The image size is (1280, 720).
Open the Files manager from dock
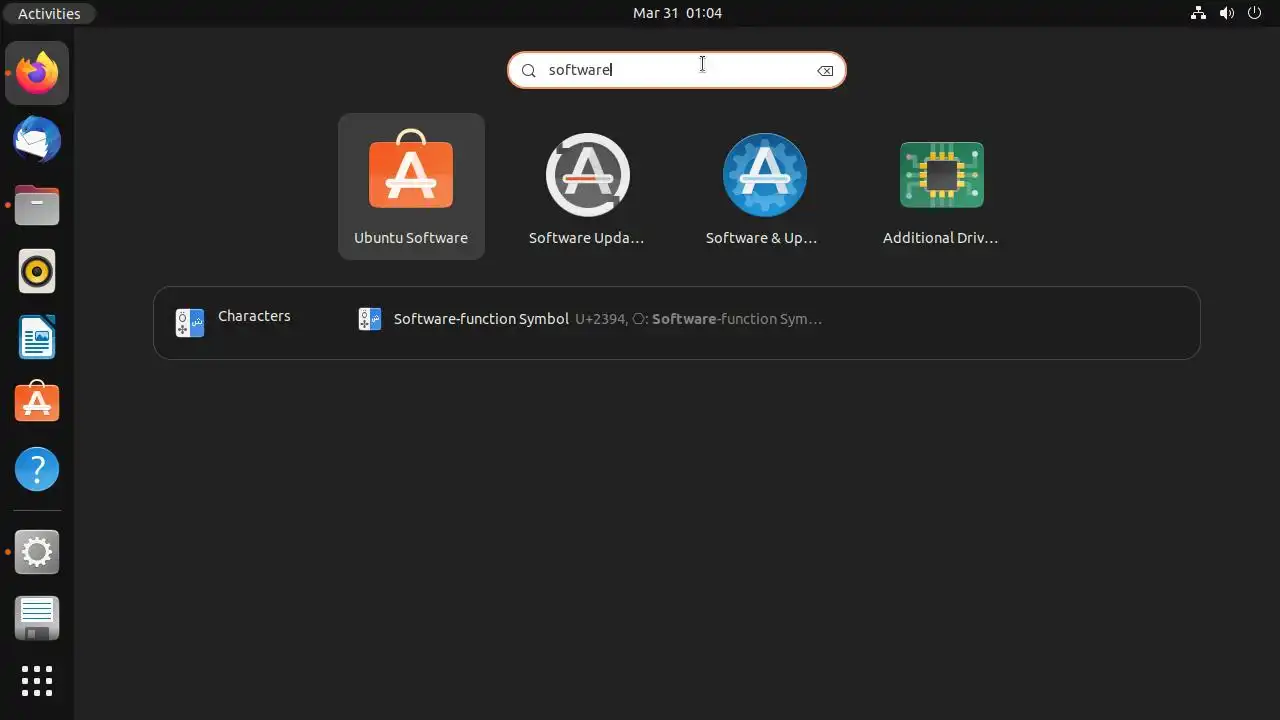click(37, 205)
